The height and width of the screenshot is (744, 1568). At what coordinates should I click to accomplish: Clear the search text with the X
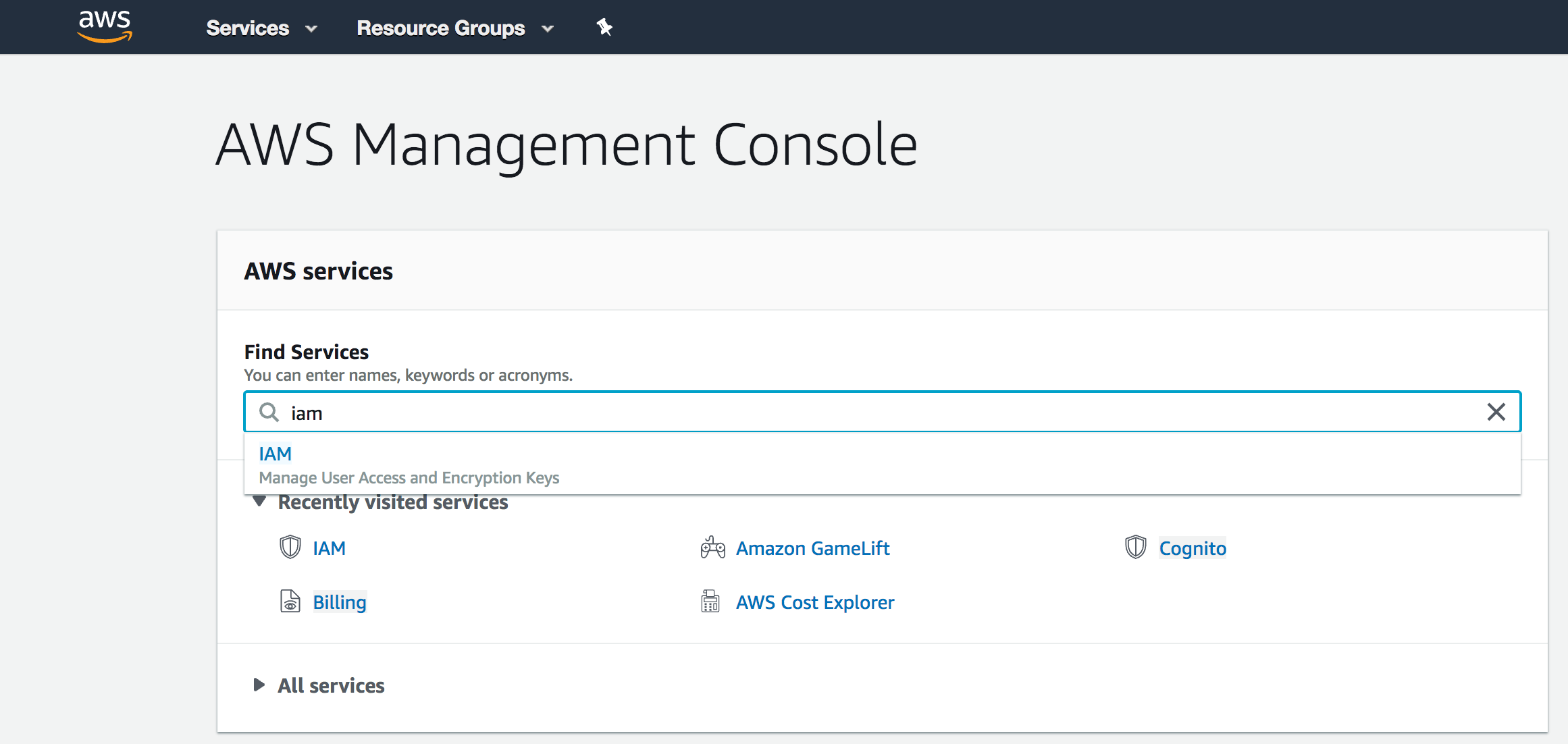pyautogui.click(x=1496, y=412)
